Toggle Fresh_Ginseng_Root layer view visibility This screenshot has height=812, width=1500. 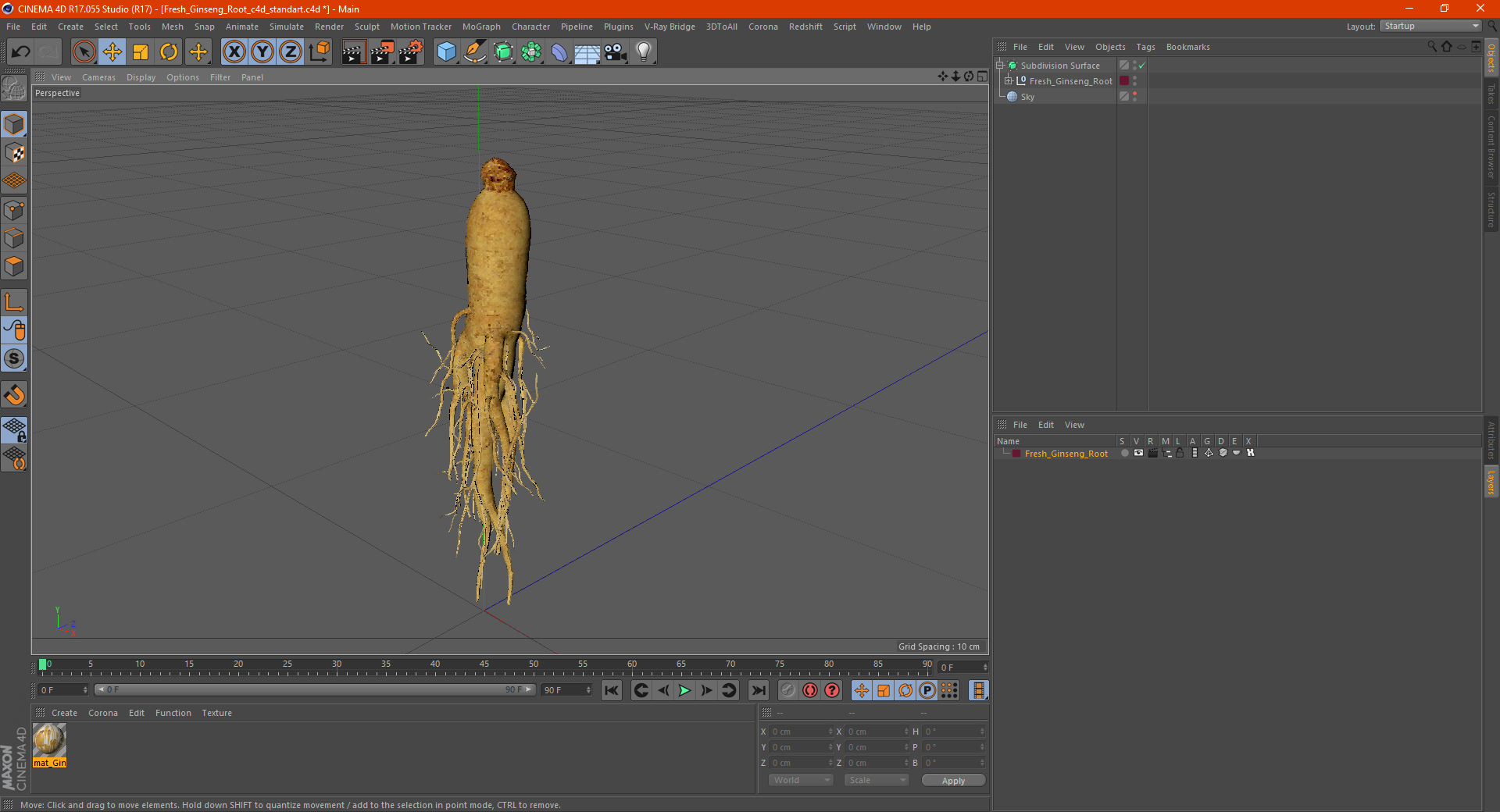[x=1138, y=453]
